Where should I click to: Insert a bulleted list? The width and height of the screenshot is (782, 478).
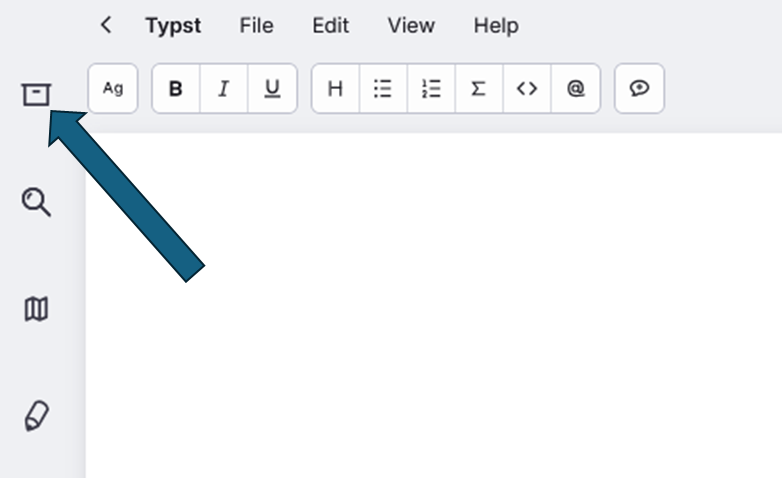[383, 89]
